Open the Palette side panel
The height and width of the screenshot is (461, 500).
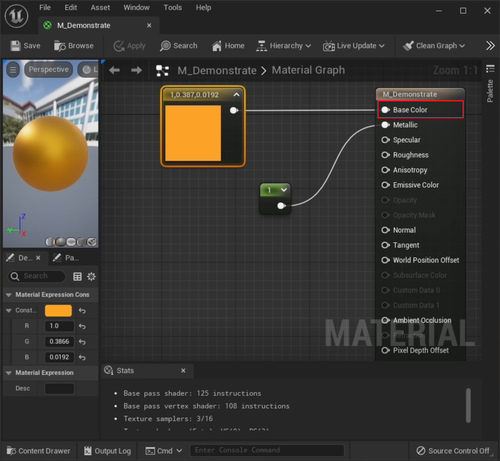[490, 91]
